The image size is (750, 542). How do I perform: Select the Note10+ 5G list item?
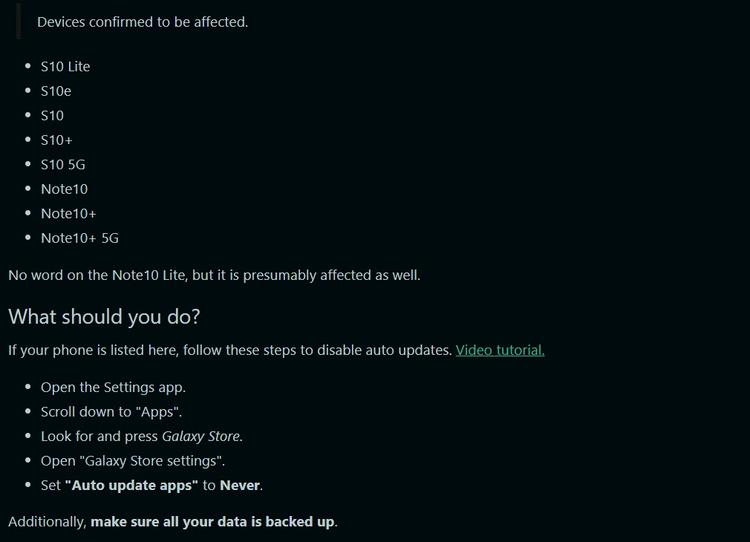80,238
